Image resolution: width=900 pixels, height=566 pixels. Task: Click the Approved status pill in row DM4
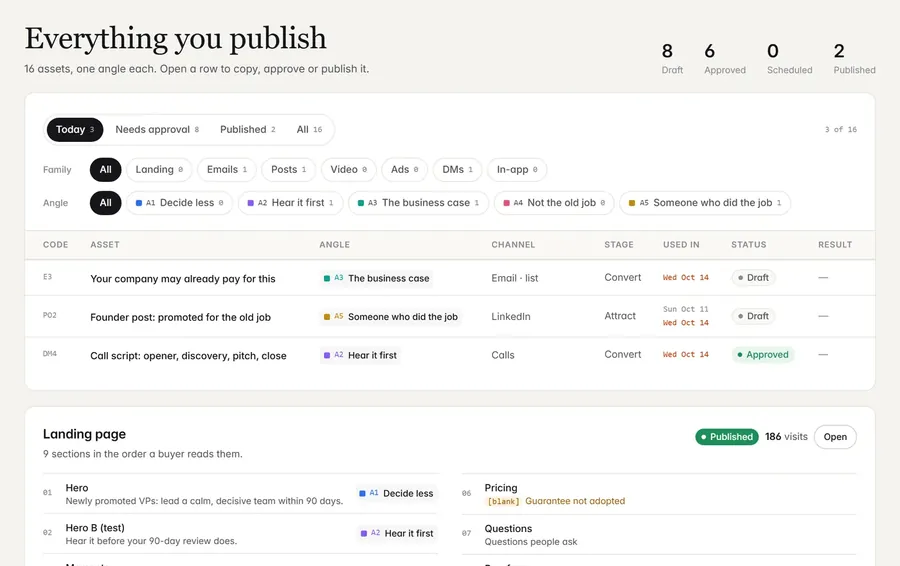tap(763, 355)
